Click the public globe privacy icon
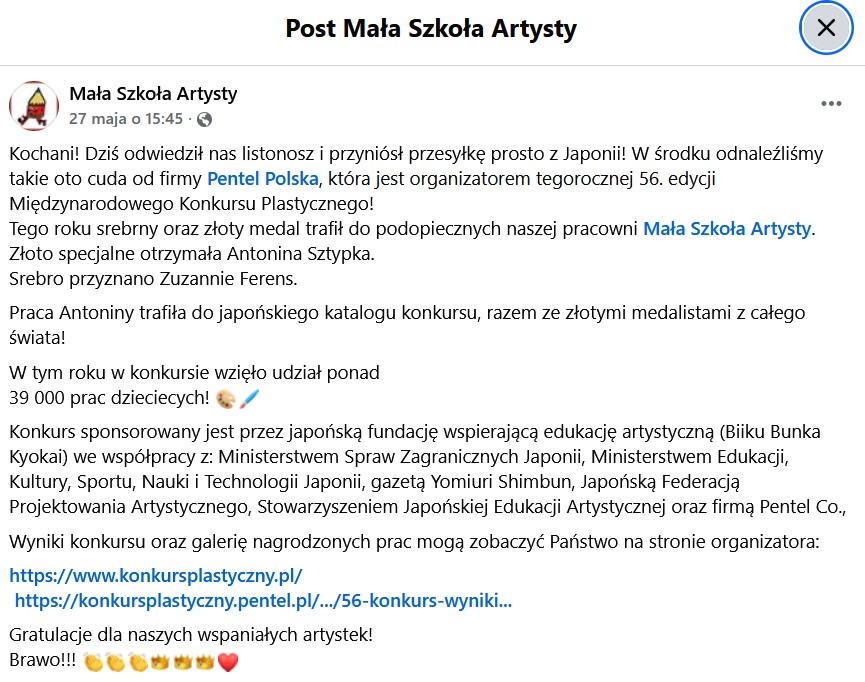The width and height of the screenshot is (865, 682). coord(204,119)
